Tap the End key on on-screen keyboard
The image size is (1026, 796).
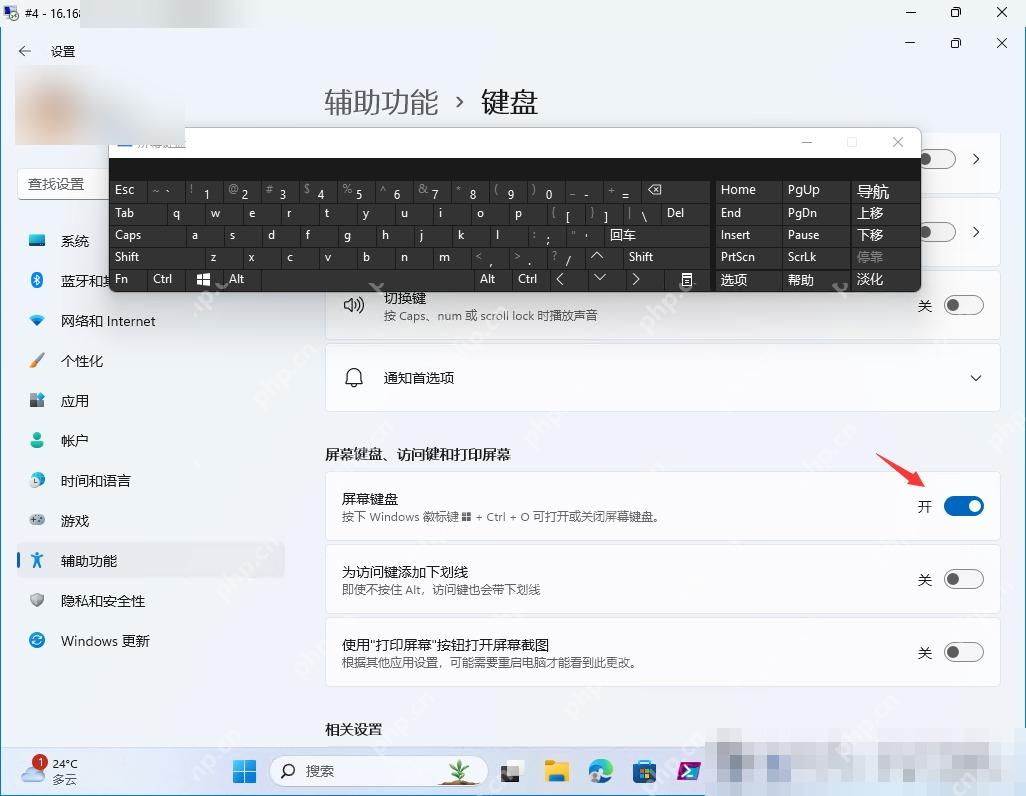(x=748, y=213)
